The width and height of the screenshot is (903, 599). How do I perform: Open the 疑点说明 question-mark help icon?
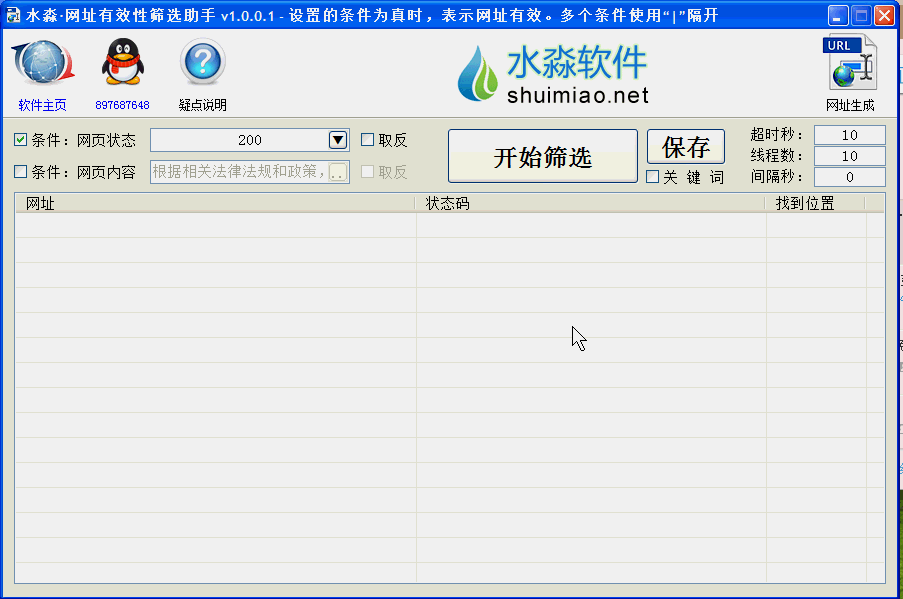point(202,64)
